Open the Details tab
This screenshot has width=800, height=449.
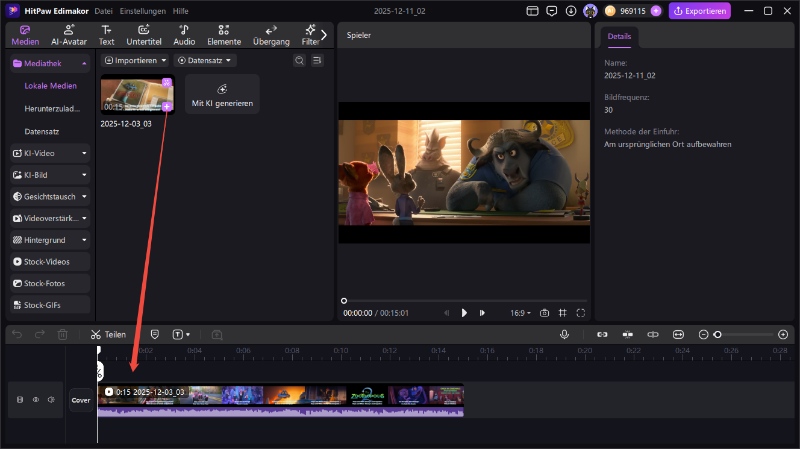pos(619,36)
